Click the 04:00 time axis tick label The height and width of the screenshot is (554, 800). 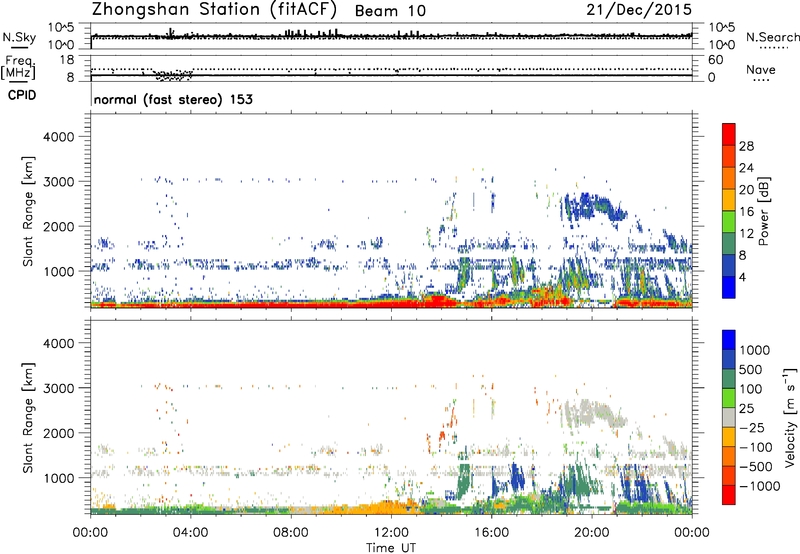click(x=190, y=533)
